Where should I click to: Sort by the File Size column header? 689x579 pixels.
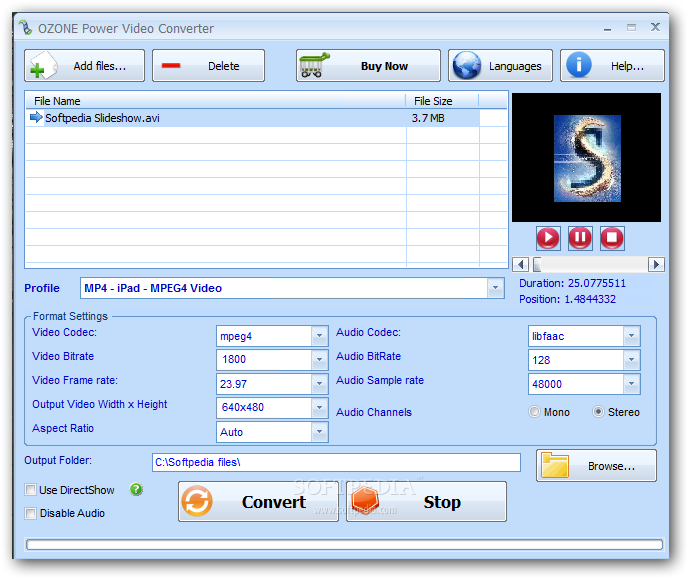(x=442, y=101)
